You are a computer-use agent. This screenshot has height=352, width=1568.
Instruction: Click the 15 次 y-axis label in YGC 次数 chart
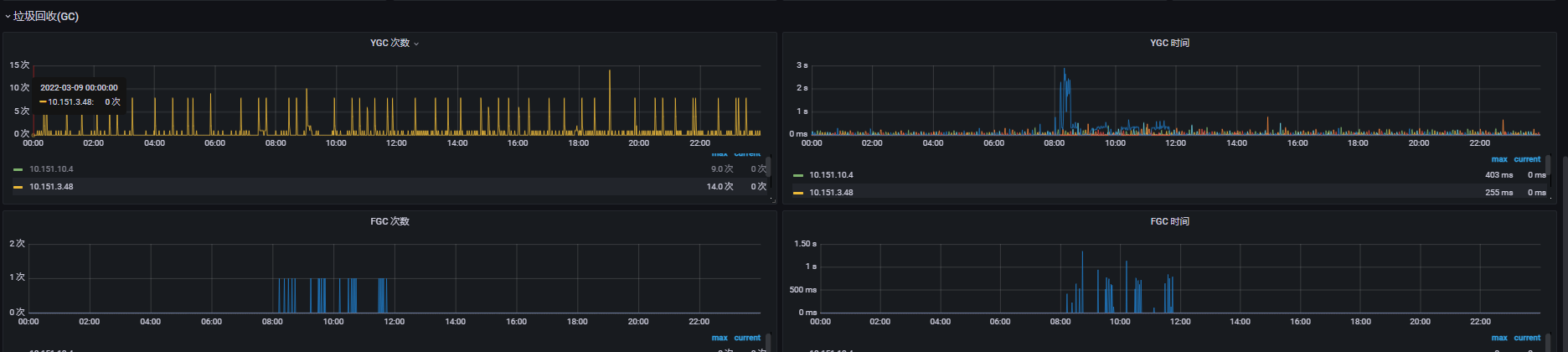[19, 65]
